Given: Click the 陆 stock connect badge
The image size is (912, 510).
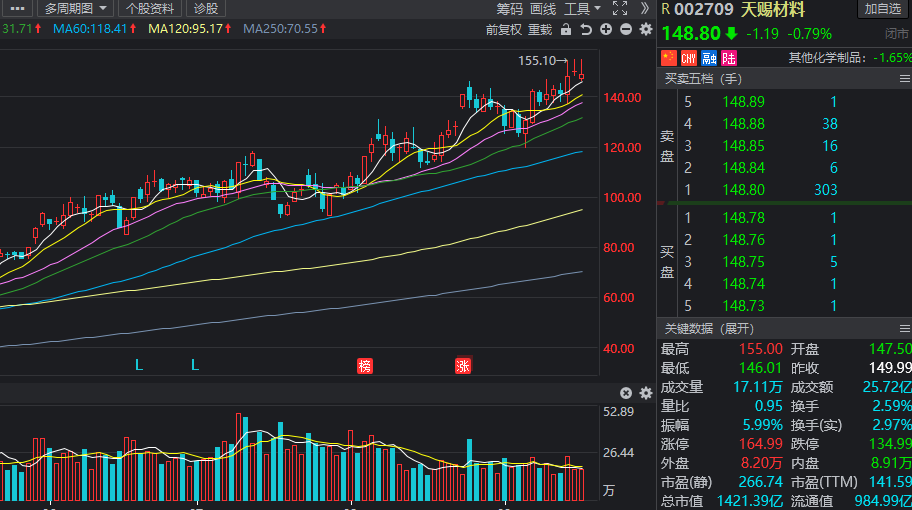Looking at the screenshot, I should (x=729, y=58).
